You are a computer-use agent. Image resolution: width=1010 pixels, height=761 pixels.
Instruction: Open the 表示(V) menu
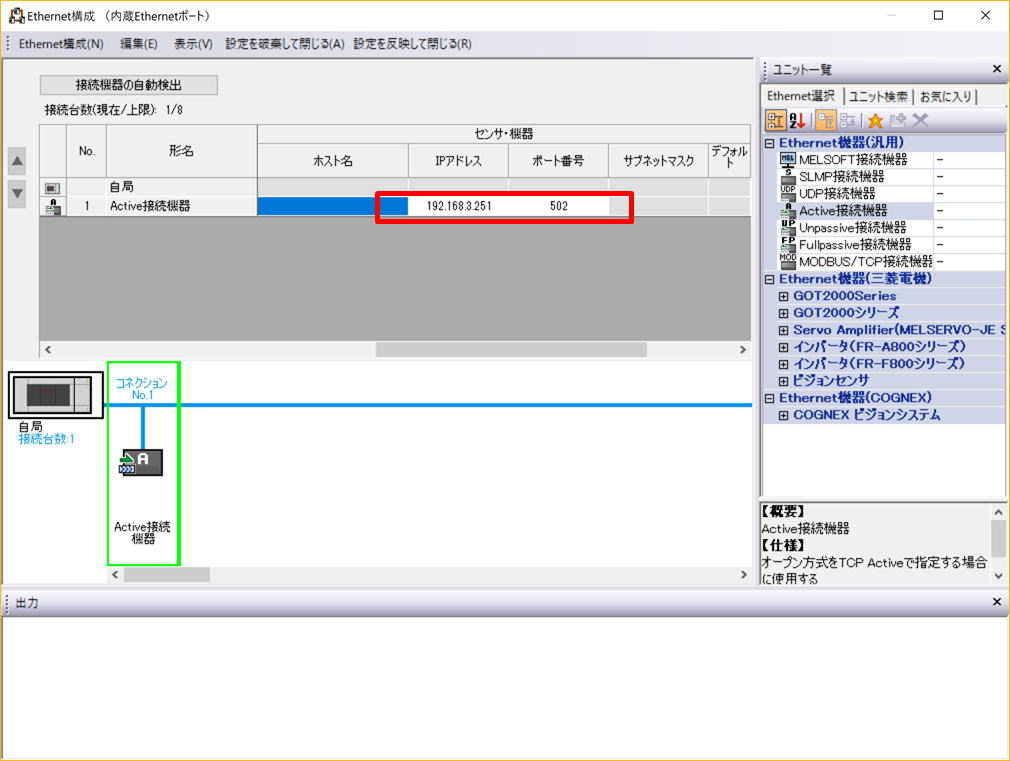coord(193,44)
